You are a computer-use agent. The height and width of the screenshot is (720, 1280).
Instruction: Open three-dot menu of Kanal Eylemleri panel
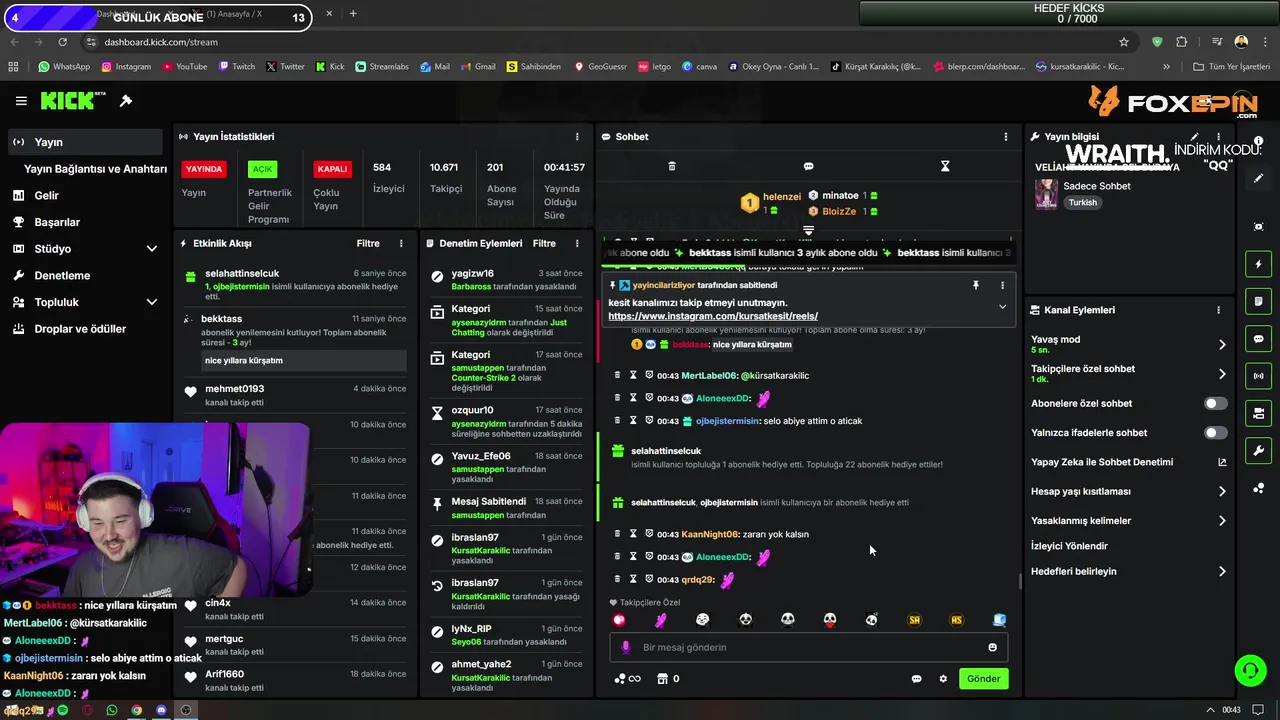pyautogui.click(x=1218, y=310)
